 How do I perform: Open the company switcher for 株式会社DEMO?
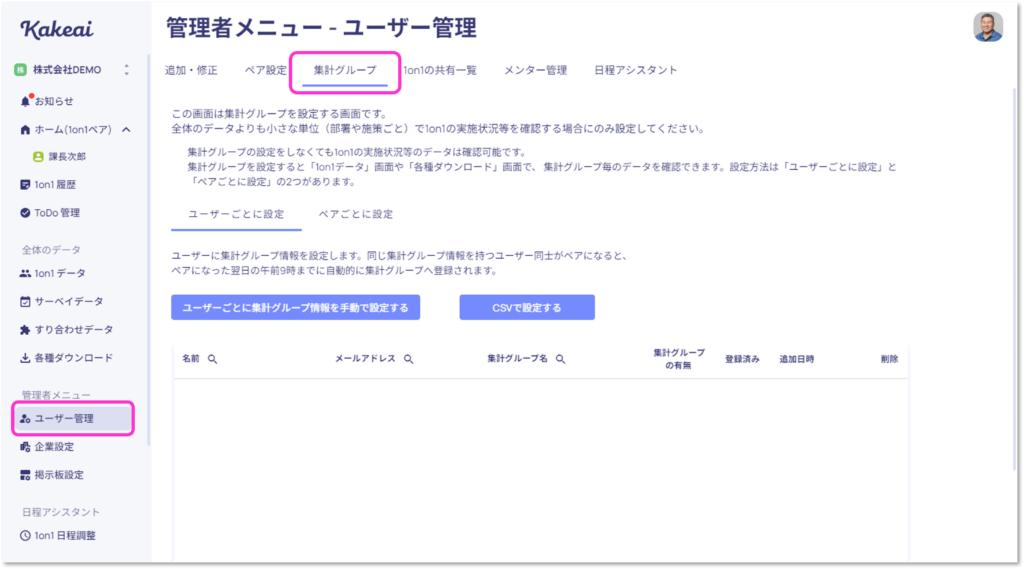(127, 70)
